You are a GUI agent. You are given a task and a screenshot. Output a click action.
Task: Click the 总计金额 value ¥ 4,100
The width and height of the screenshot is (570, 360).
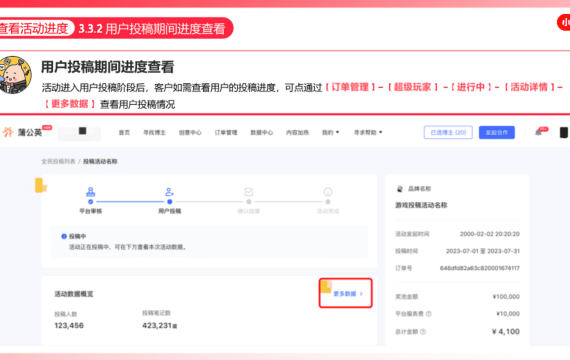(x=506, y=331)
